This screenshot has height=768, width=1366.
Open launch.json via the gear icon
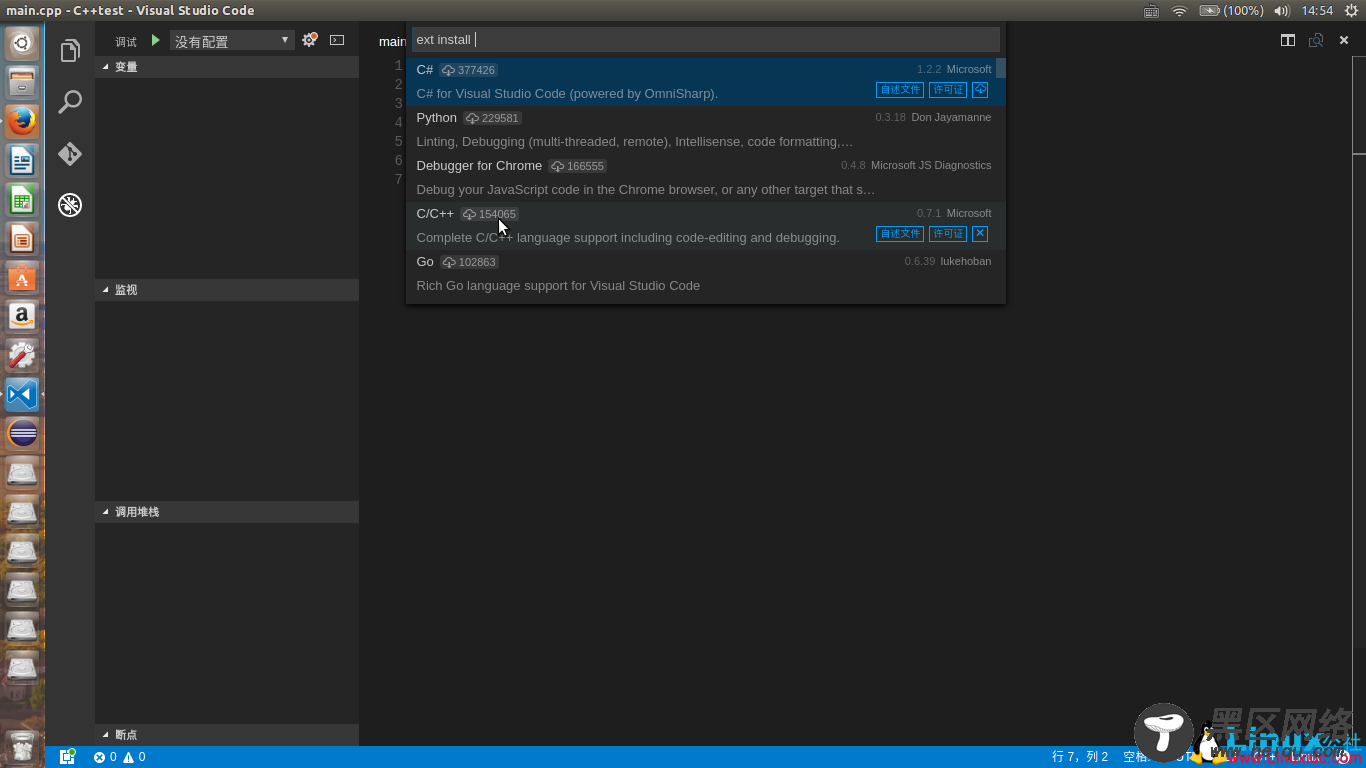click(x=309, y=40)
